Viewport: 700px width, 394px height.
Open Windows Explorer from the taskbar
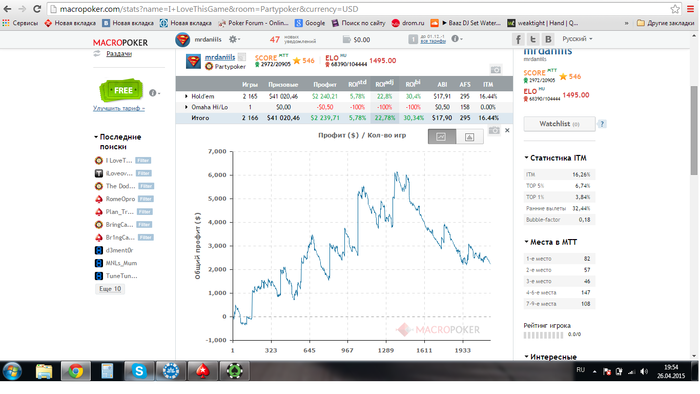pyautogui.click(x=44, y=371)
